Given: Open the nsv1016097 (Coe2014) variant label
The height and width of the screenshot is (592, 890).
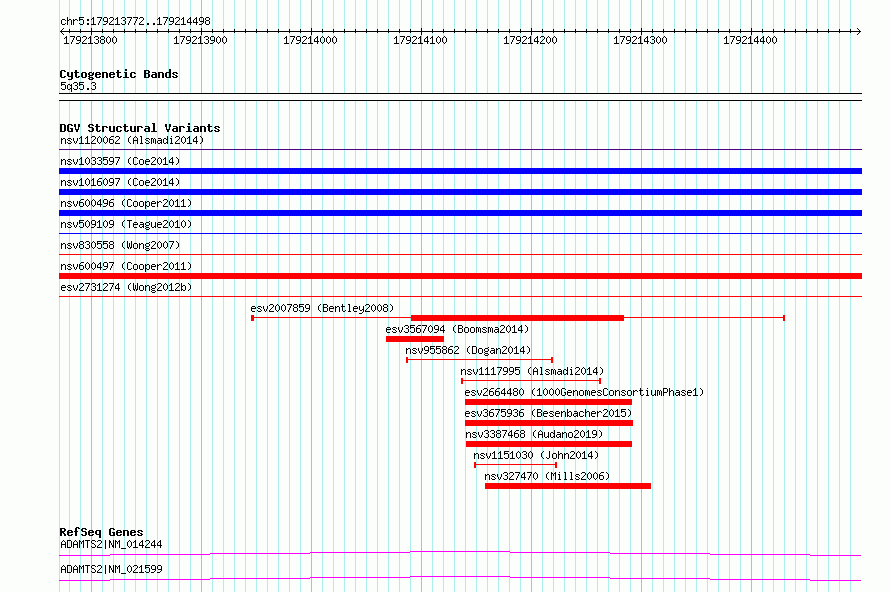Looking at the screenshot, I should pos(120,182).
